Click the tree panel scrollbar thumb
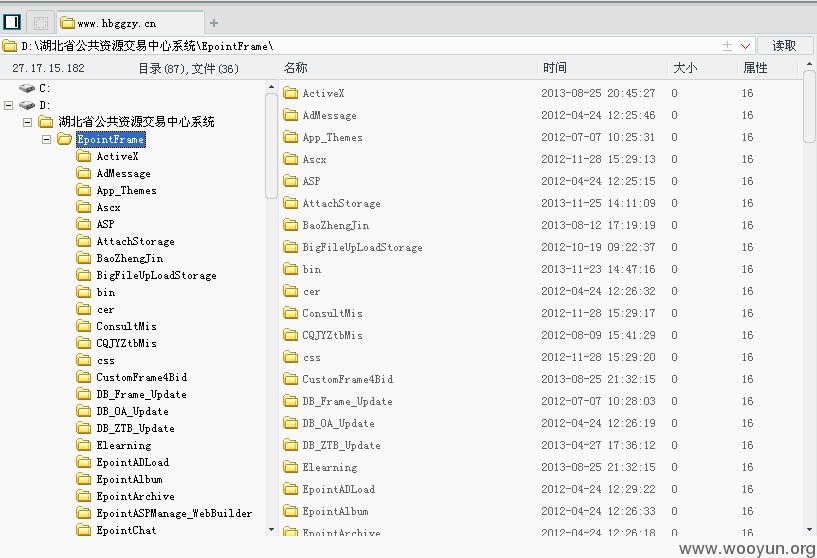The image size is (817, 558). pos(271,146)
